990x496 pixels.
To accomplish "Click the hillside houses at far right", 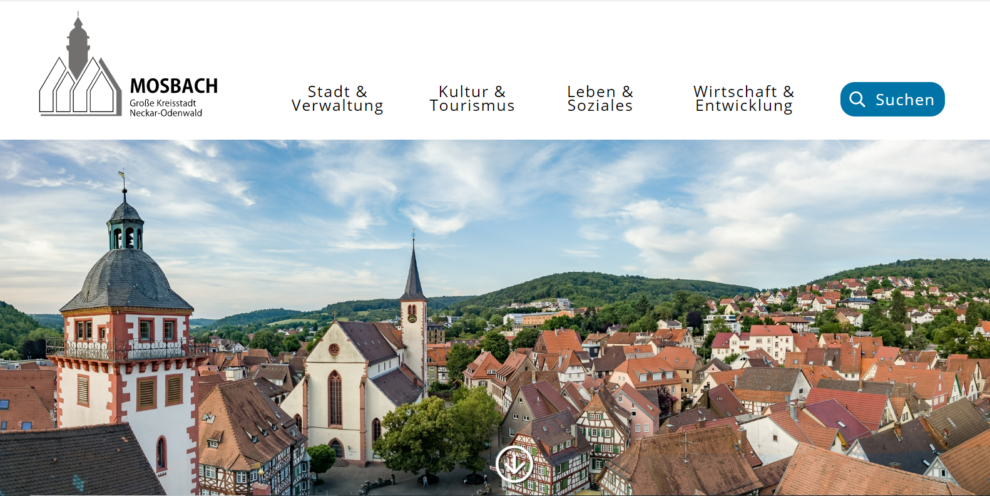I will tap(900, 300).
